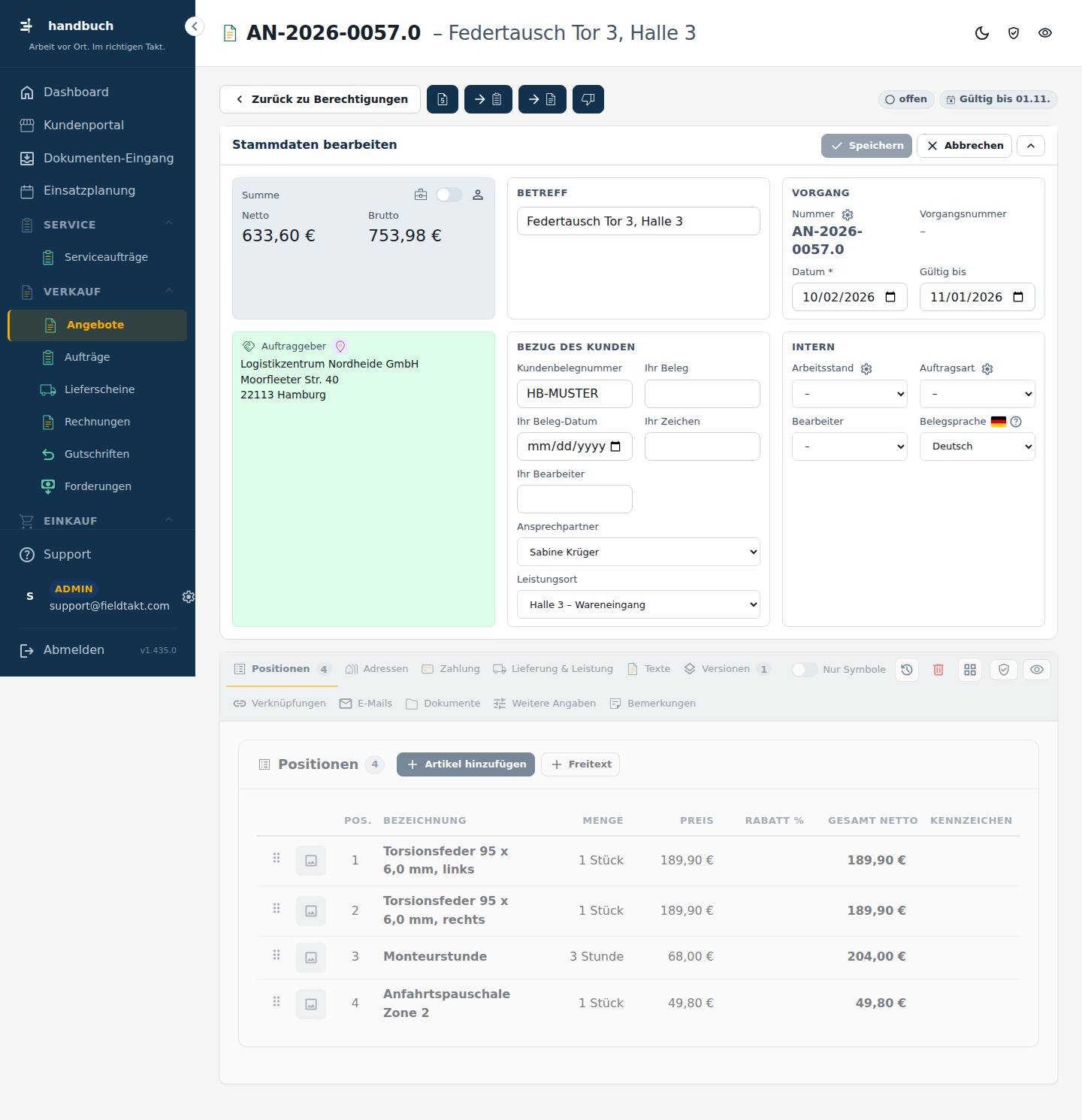
Task: Open the Versionen tab
Action: (x=727, y=669)
